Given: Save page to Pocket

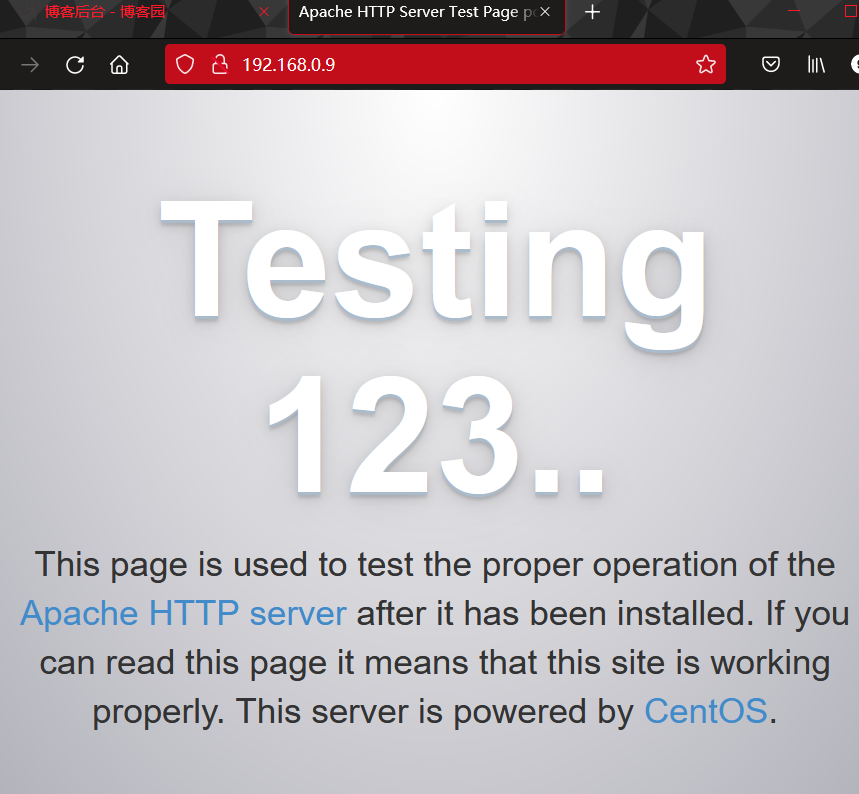Looking at the screenshot, I should [x=770, y=64].
